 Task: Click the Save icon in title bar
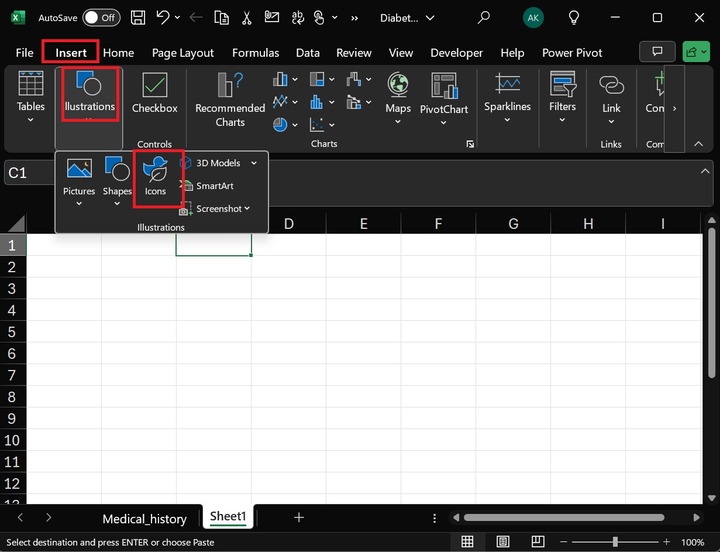pyautogui.click(x=137, y=18)
